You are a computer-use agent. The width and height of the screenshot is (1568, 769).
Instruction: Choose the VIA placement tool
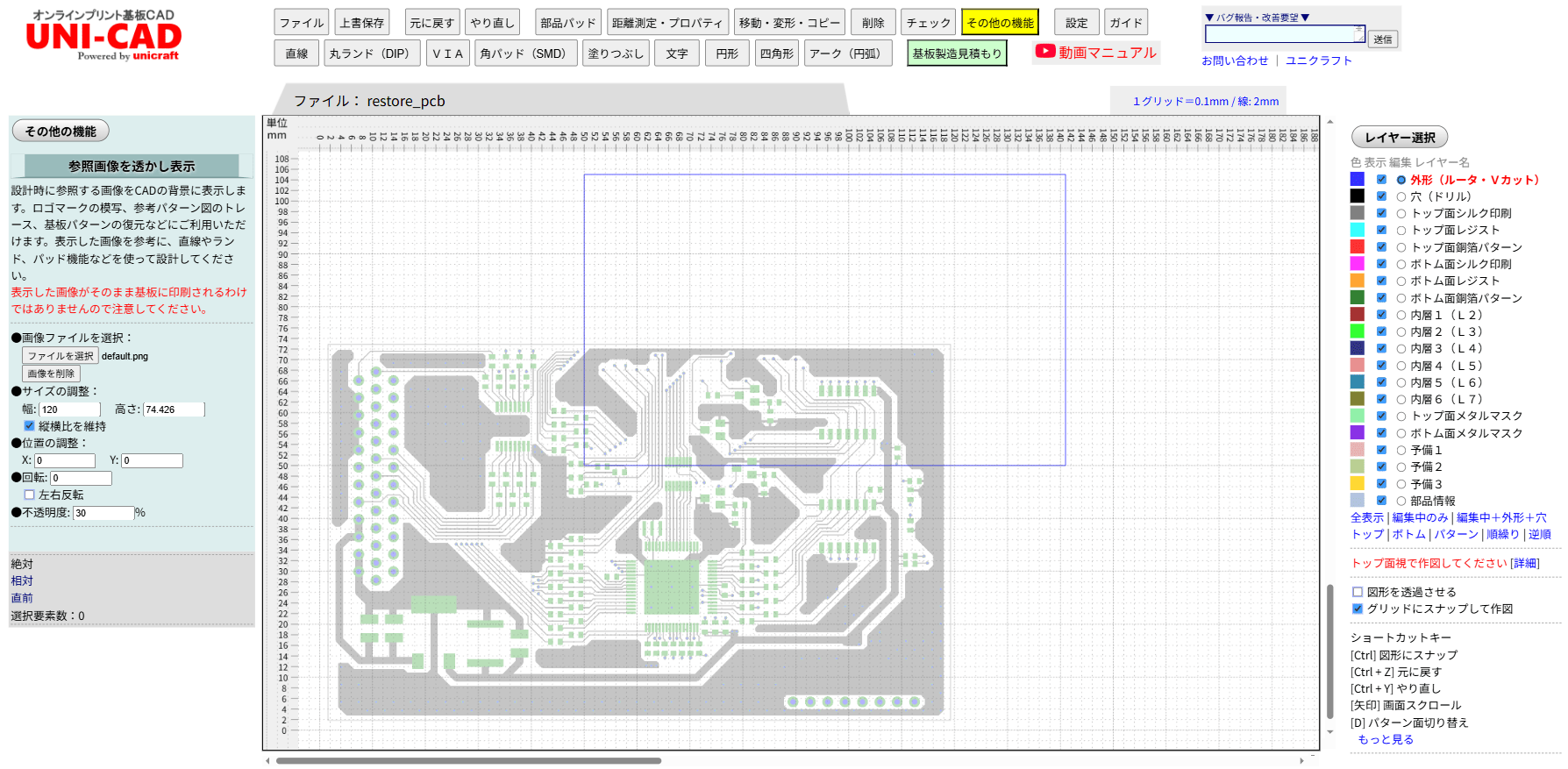pos(447,53)
